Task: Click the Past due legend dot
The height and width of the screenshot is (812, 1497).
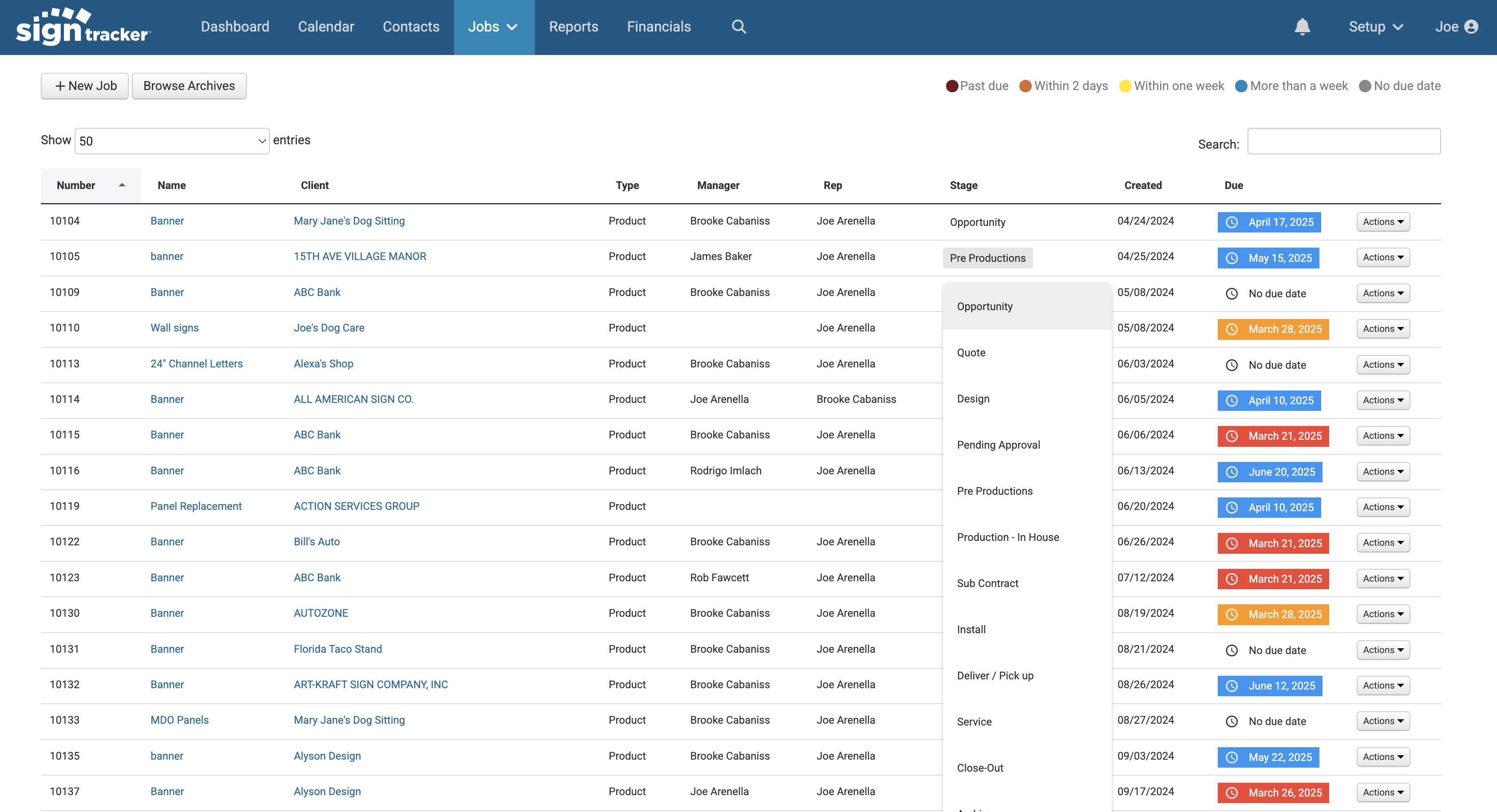Action: (x=952, y=86)
